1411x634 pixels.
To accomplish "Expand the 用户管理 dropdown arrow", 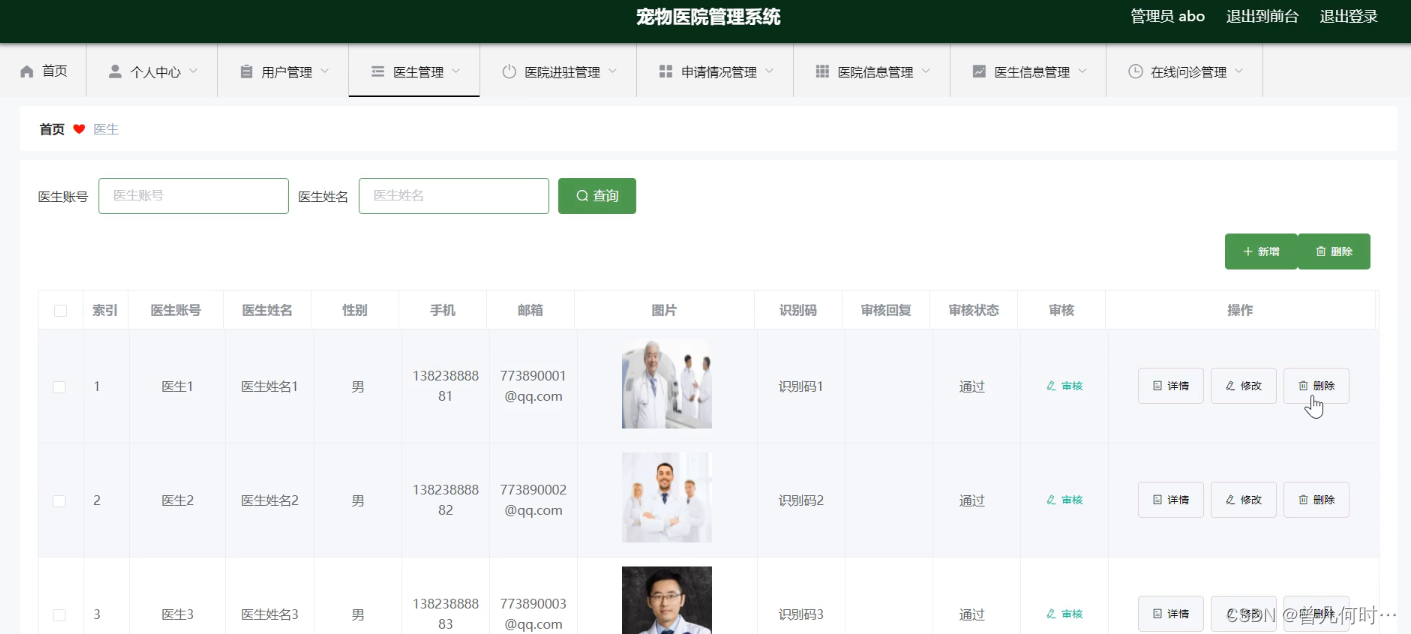I will coord(325,71).
